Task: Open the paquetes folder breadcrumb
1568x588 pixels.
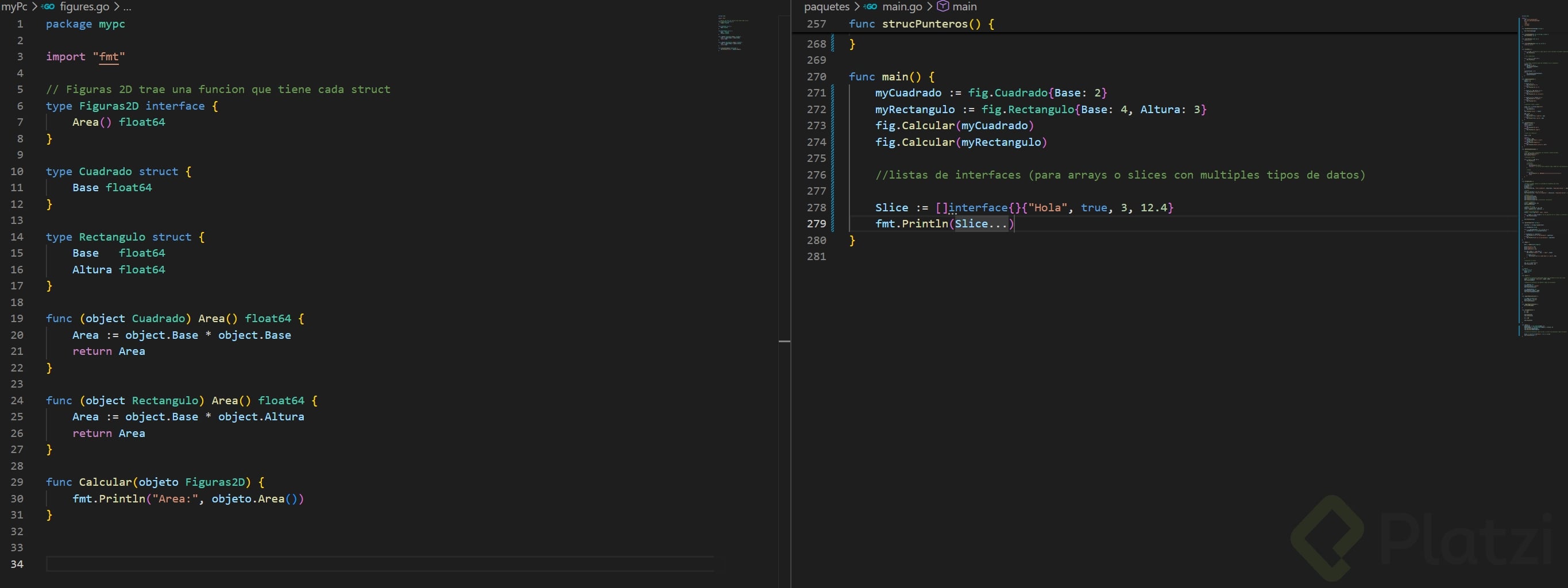Action: point(827,7)
